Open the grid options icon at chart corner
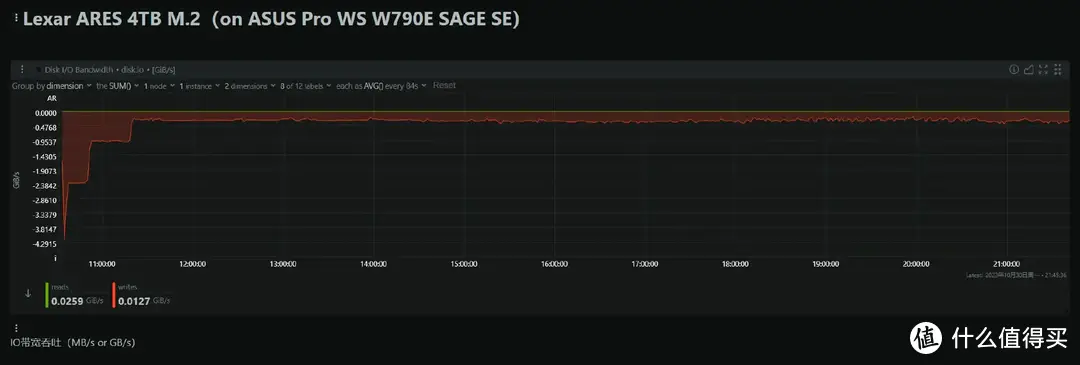Screen dimensions: 1080x365 [x=1057, y=69]
